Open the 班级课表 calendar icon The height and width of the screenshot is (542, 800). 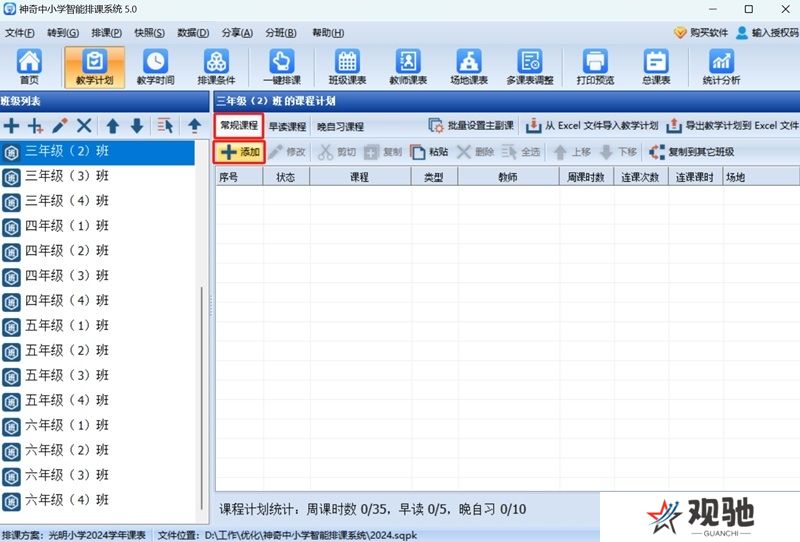coord(347,67)
